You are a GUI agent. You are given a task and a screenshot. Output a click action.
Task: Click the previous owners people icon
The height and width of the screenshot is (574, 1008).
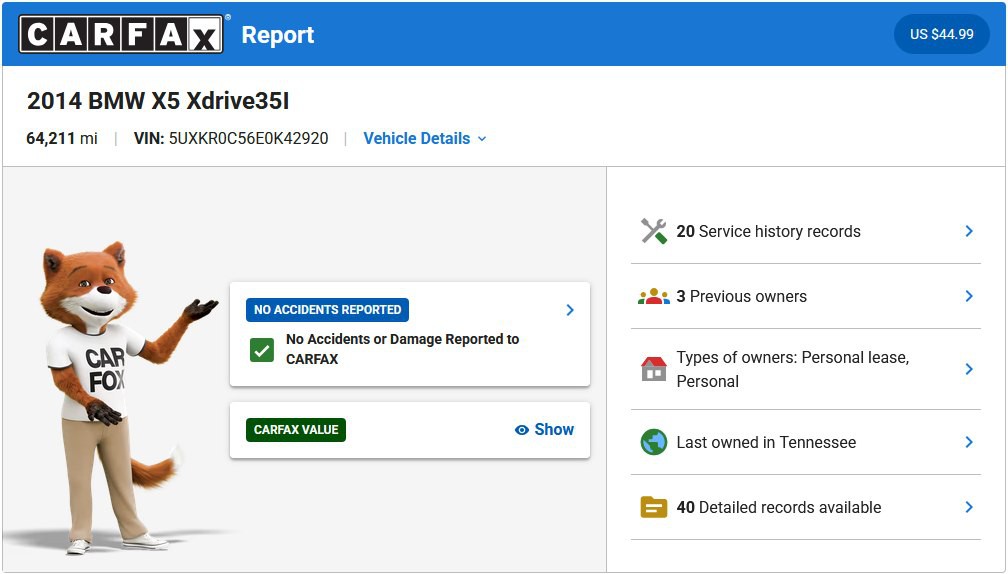[x=654, y=296]
